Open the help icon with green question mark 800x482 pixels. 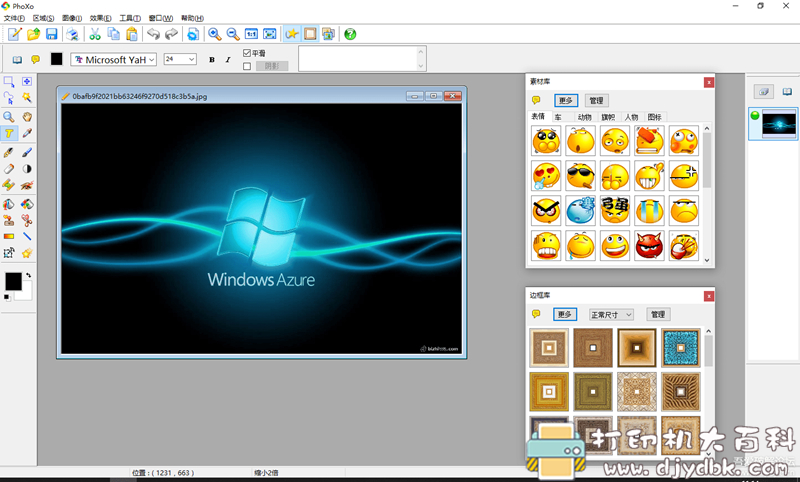point(350,34)
